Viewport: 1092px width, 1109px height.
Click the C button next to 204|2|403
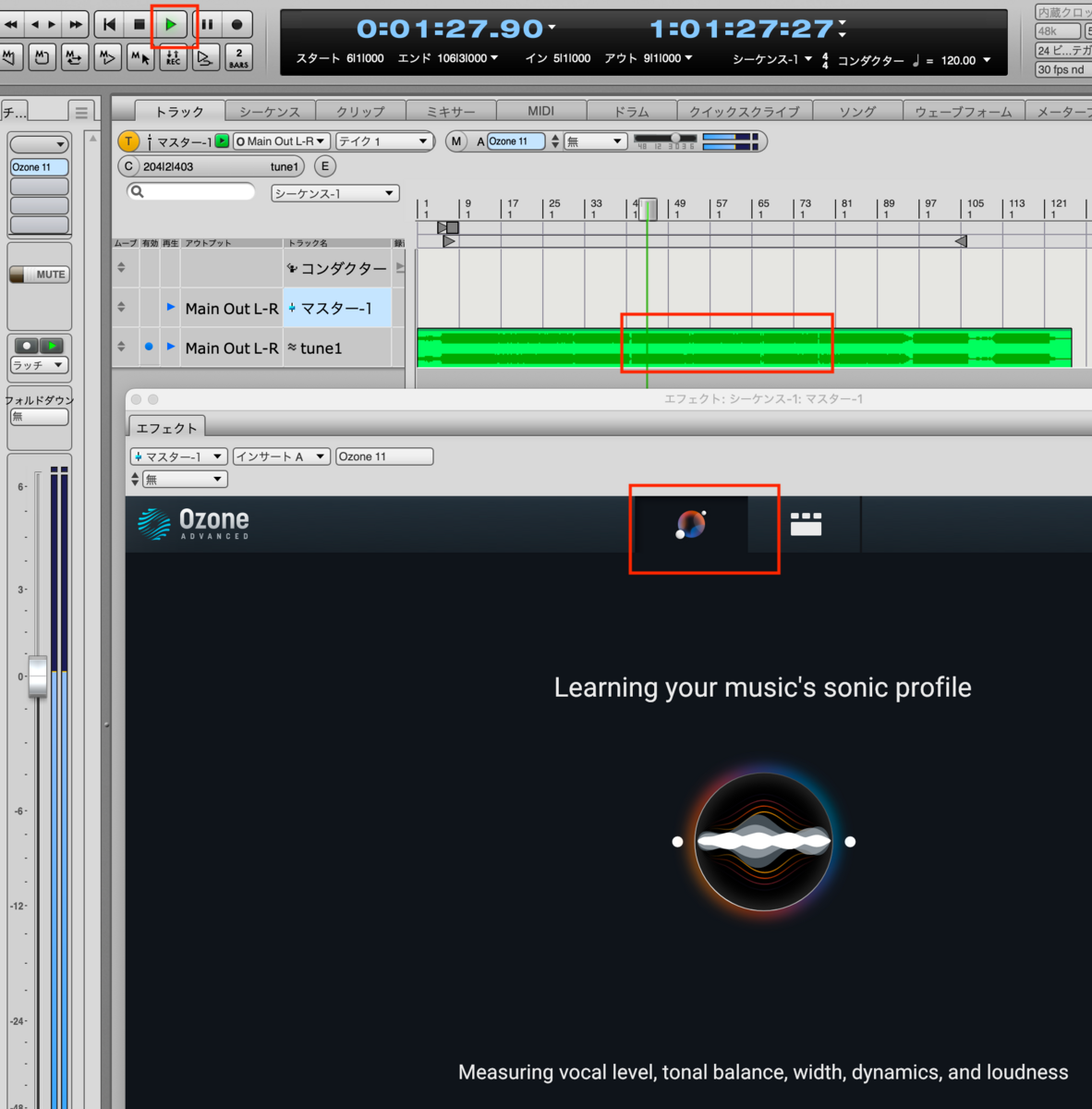coord(128,166)
